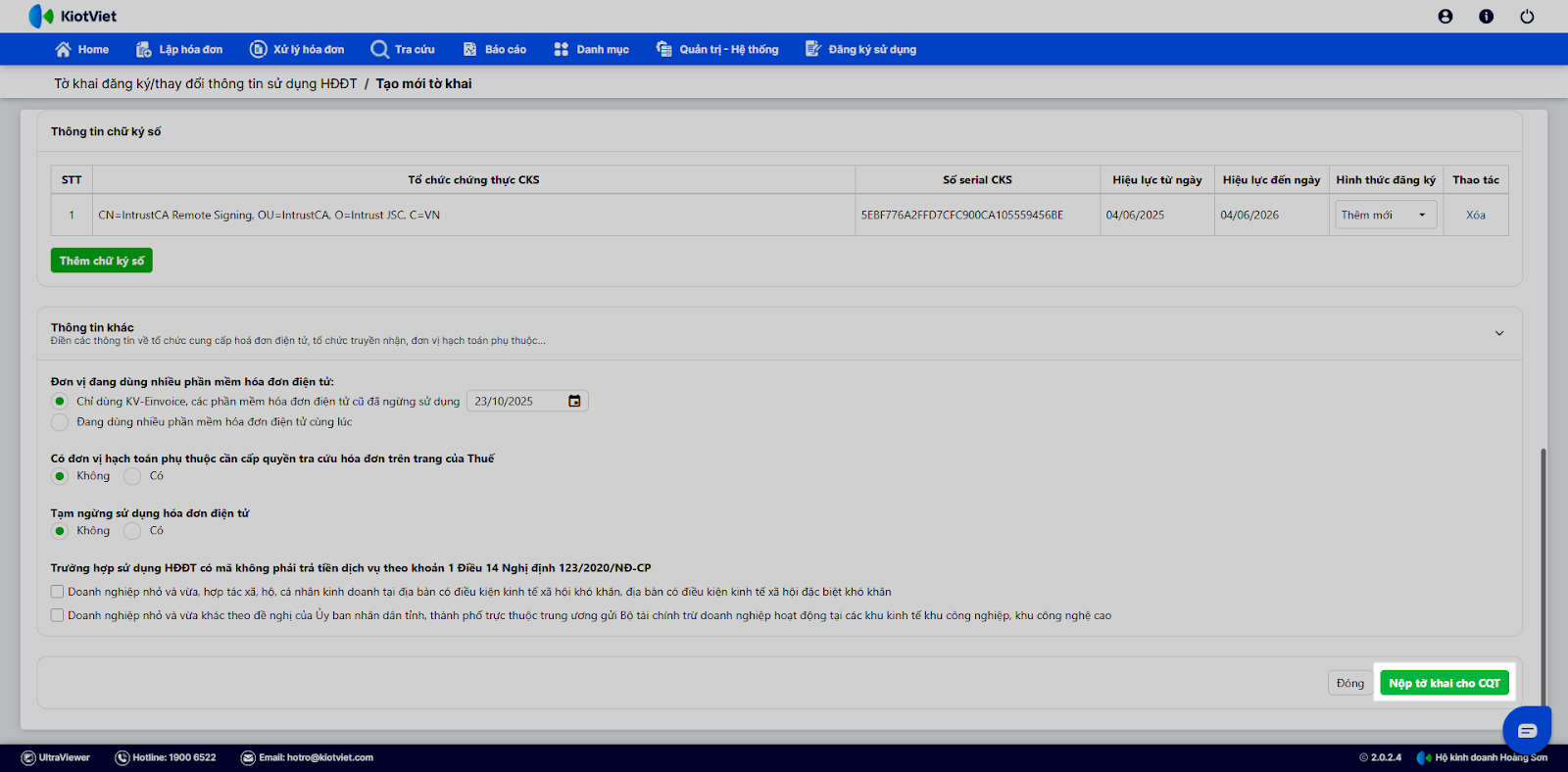
Task: Click the calendar icon in date field
Action: (x=574, y=401)
